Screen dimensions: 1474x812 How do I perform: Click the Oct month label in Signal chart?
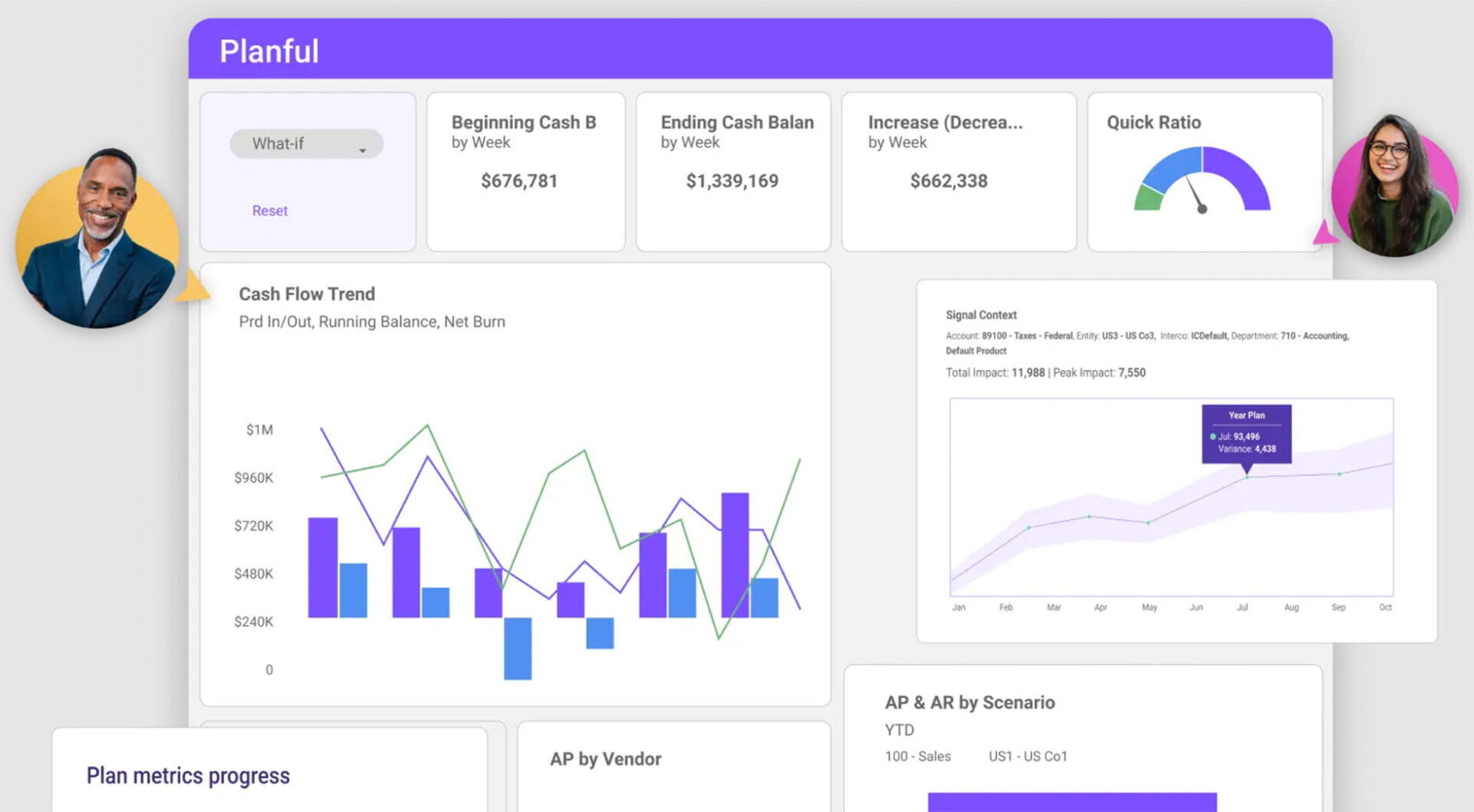pos(1385,607)
